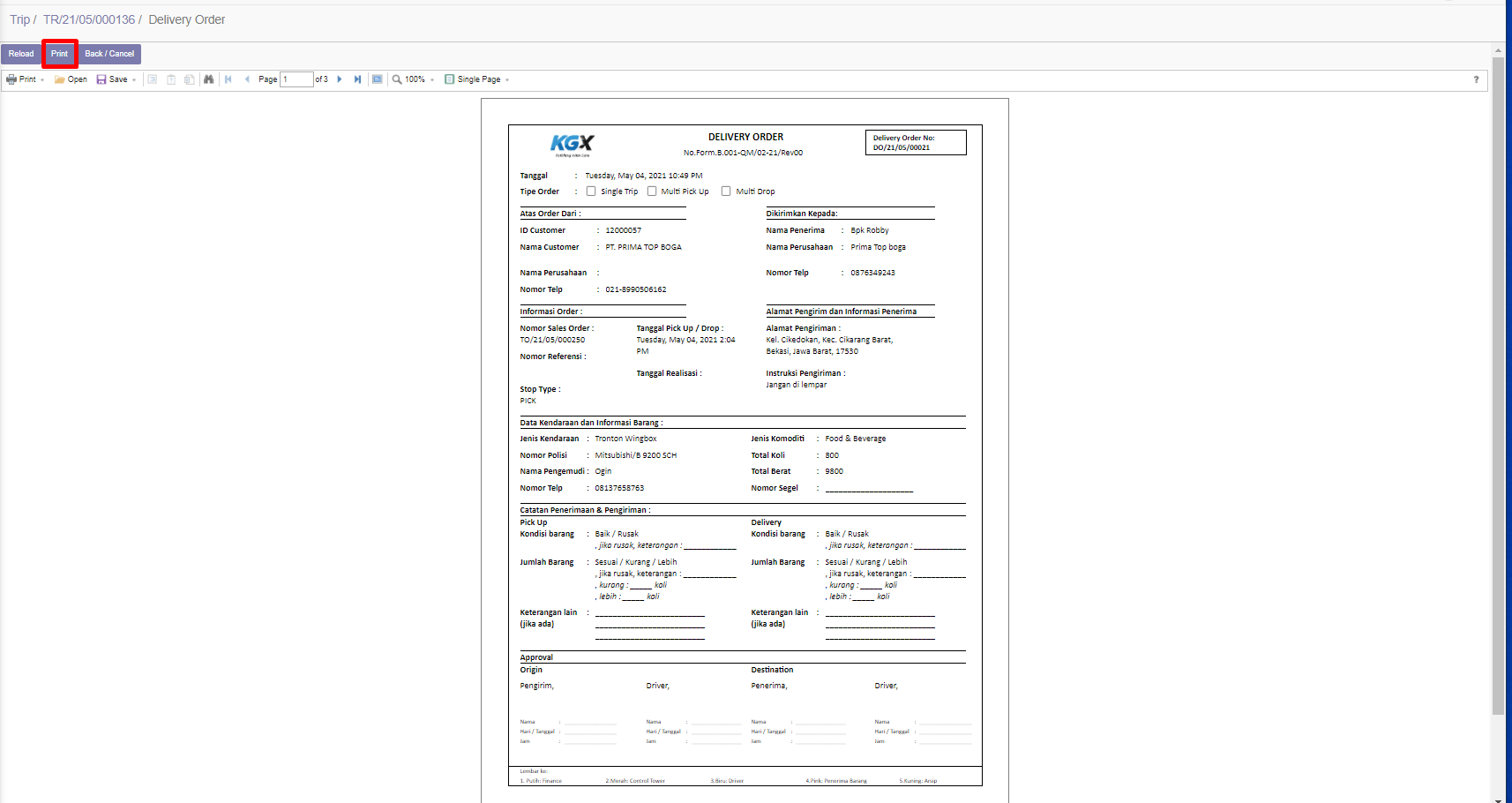Check the Multi Drop checkbox

coord(726,191)
